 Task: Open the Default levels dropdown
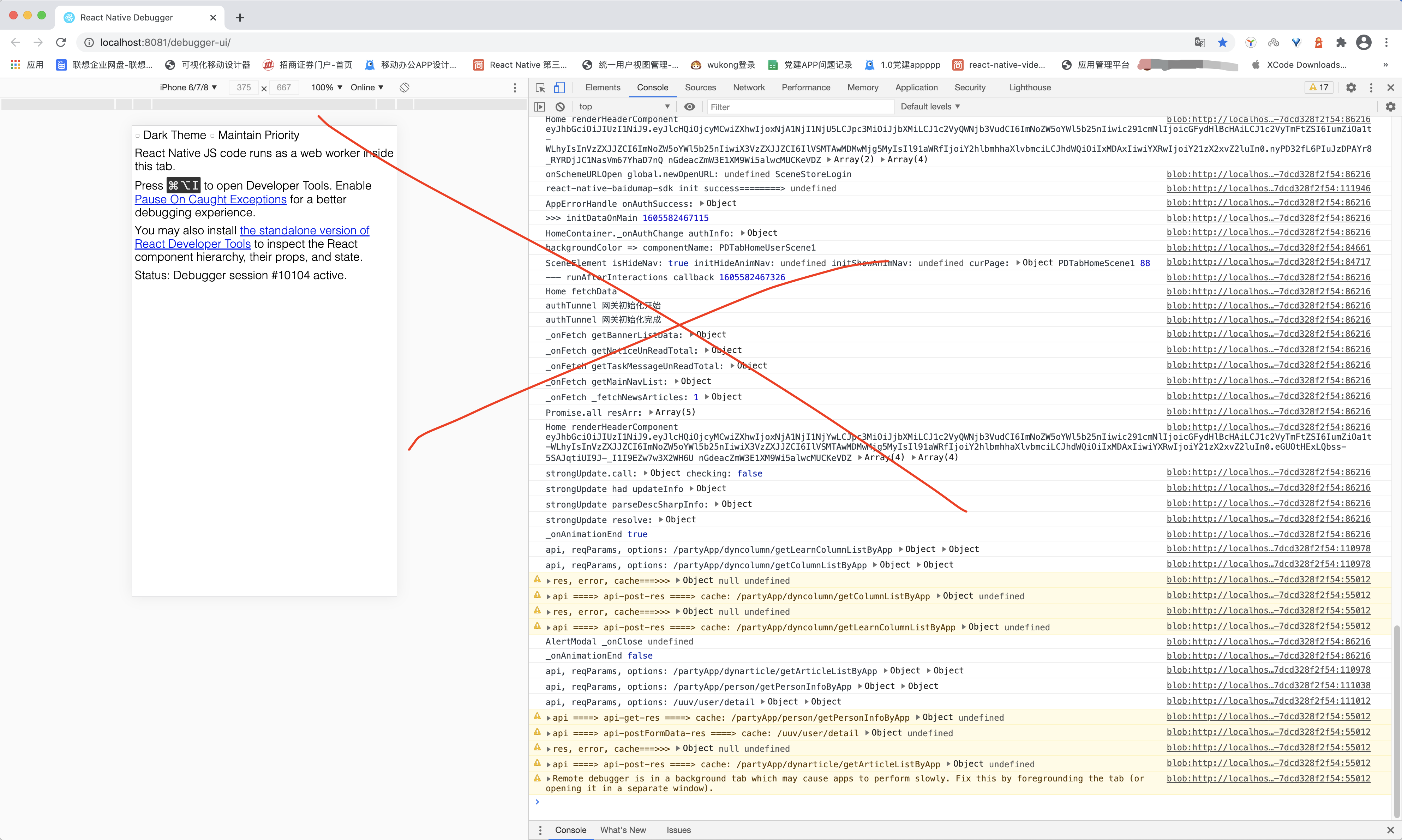coord(930,107)
